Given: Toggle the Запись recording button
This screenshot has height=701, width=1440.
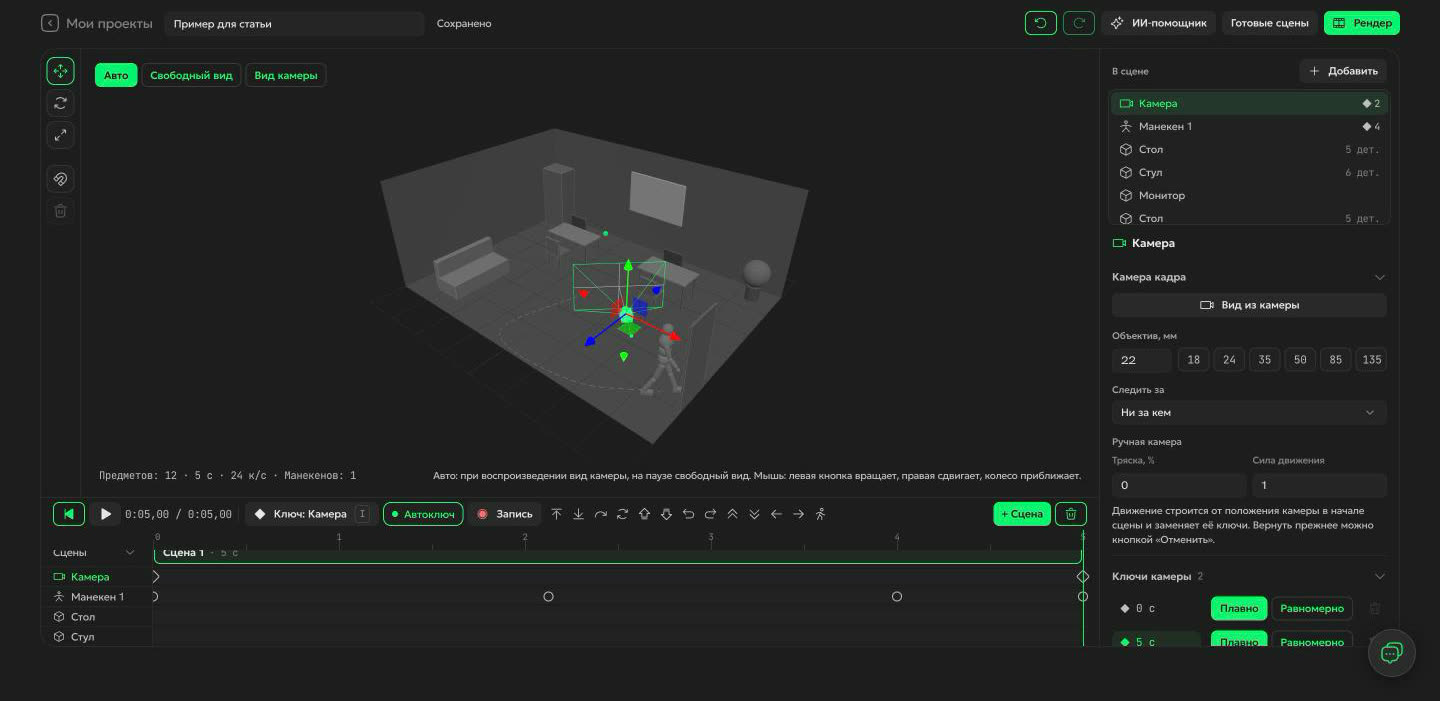Looking at the screenshot, I should tap(505, 514).
